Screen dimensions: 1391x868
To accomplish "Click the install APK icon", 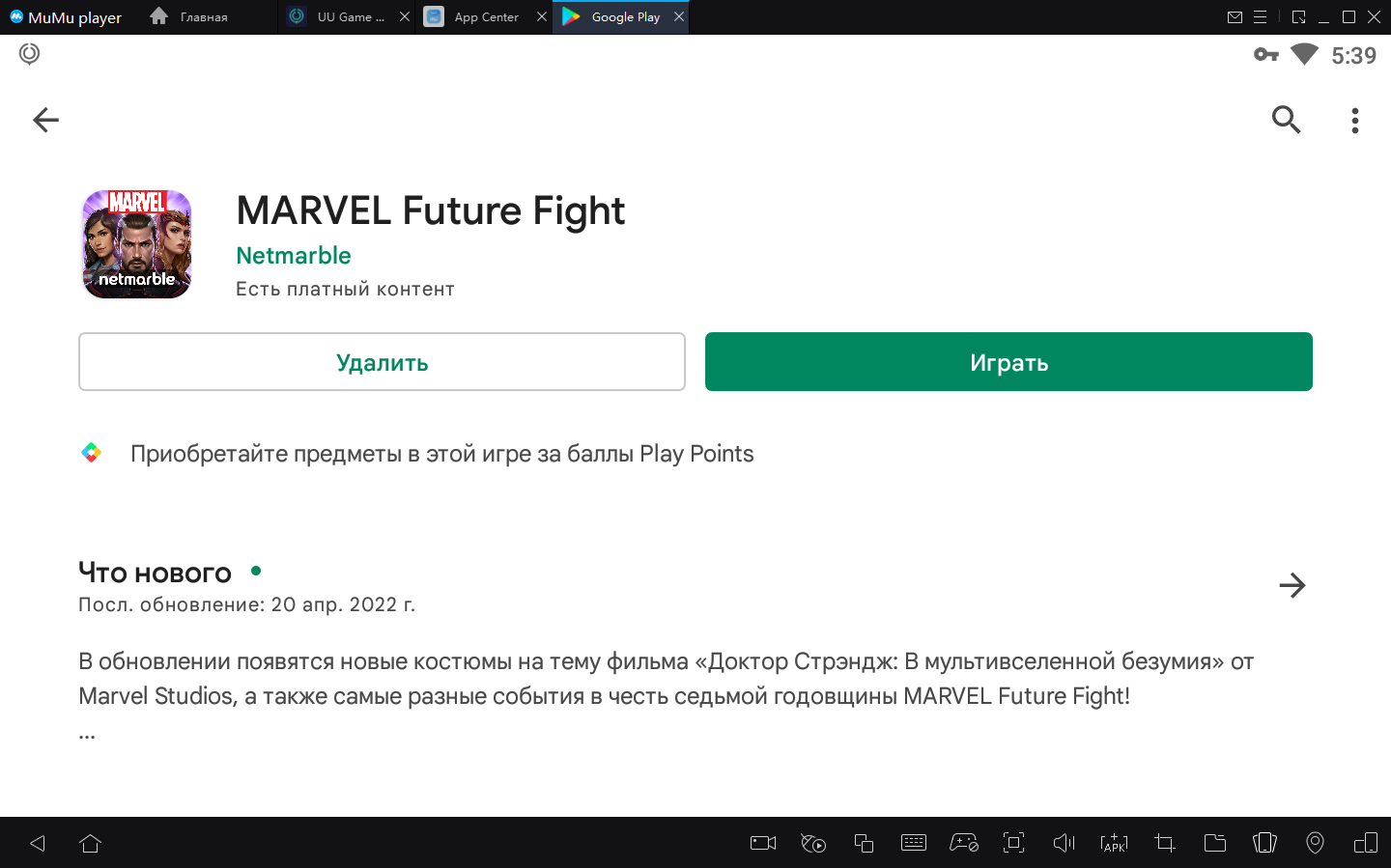I will pyautogui.click(x=1114, y=843).
